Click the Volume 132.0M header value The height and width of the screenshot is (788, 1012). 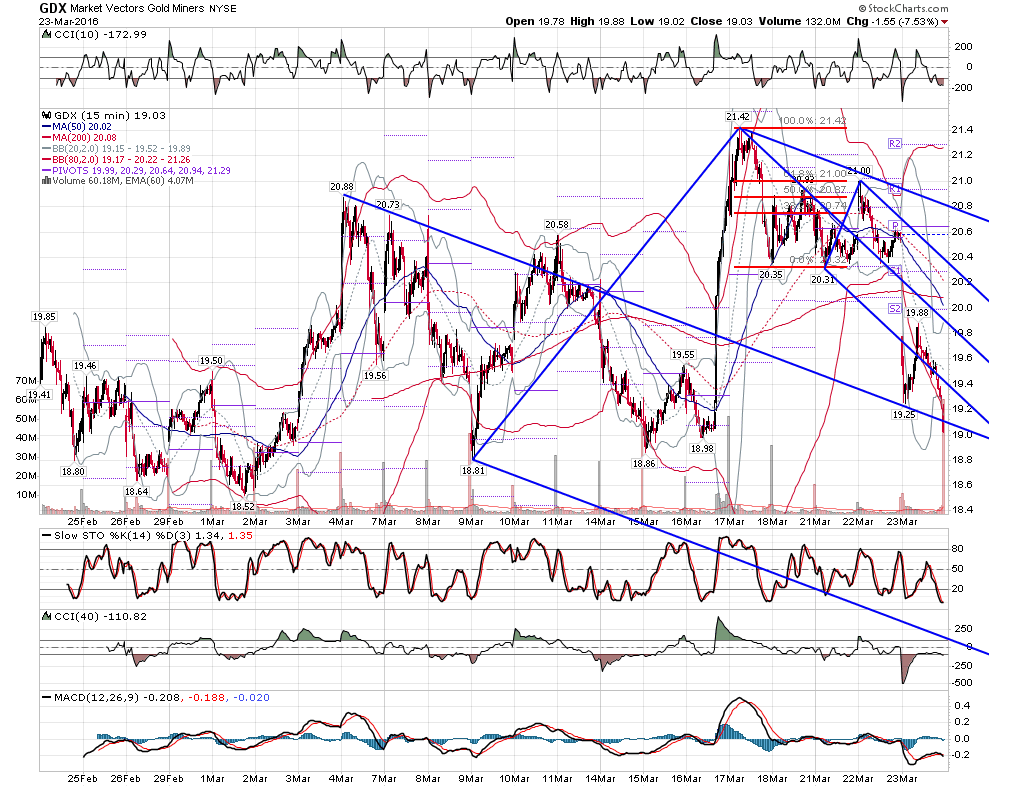click(799, 21)
